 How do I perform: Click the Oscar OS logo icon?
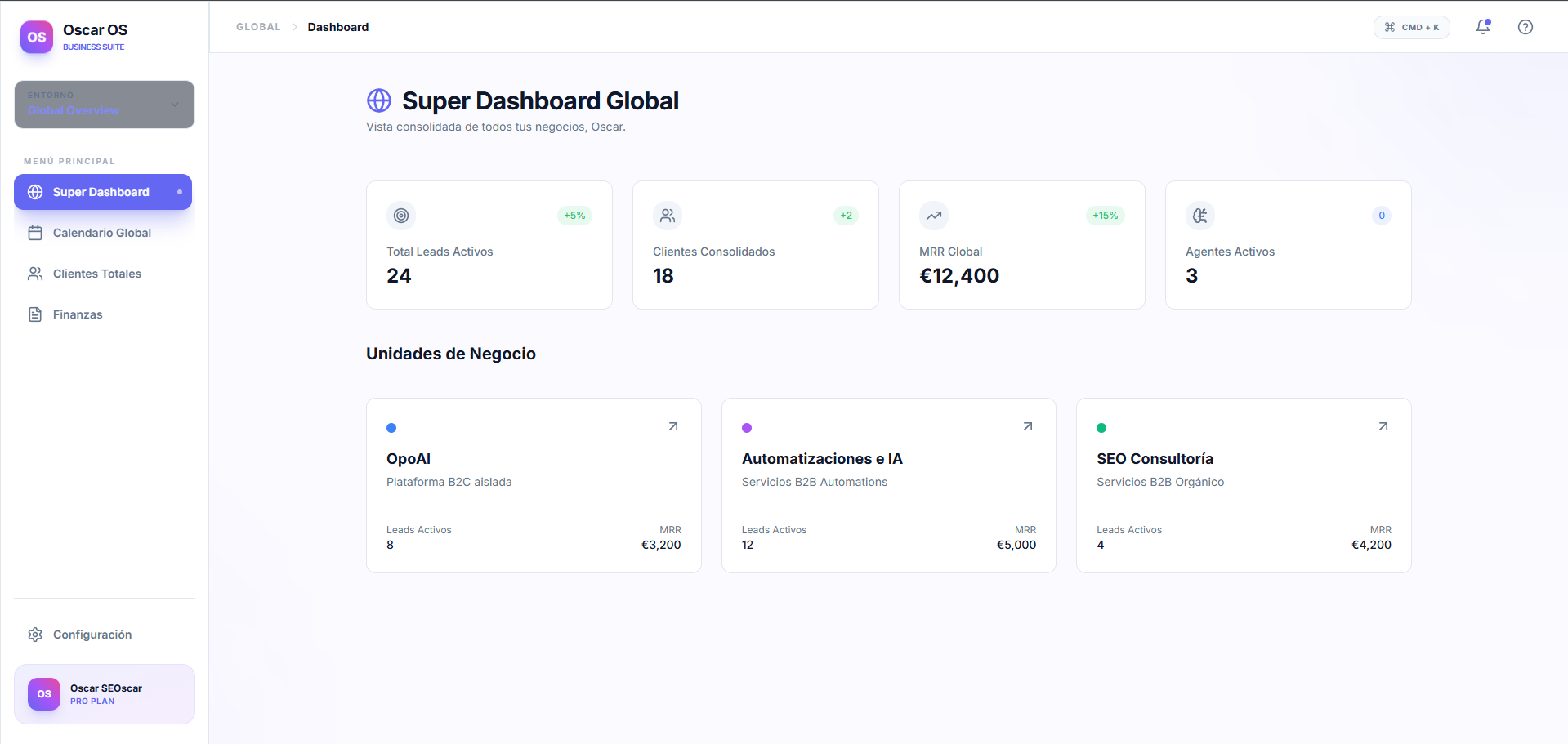[x=37, y=38]
